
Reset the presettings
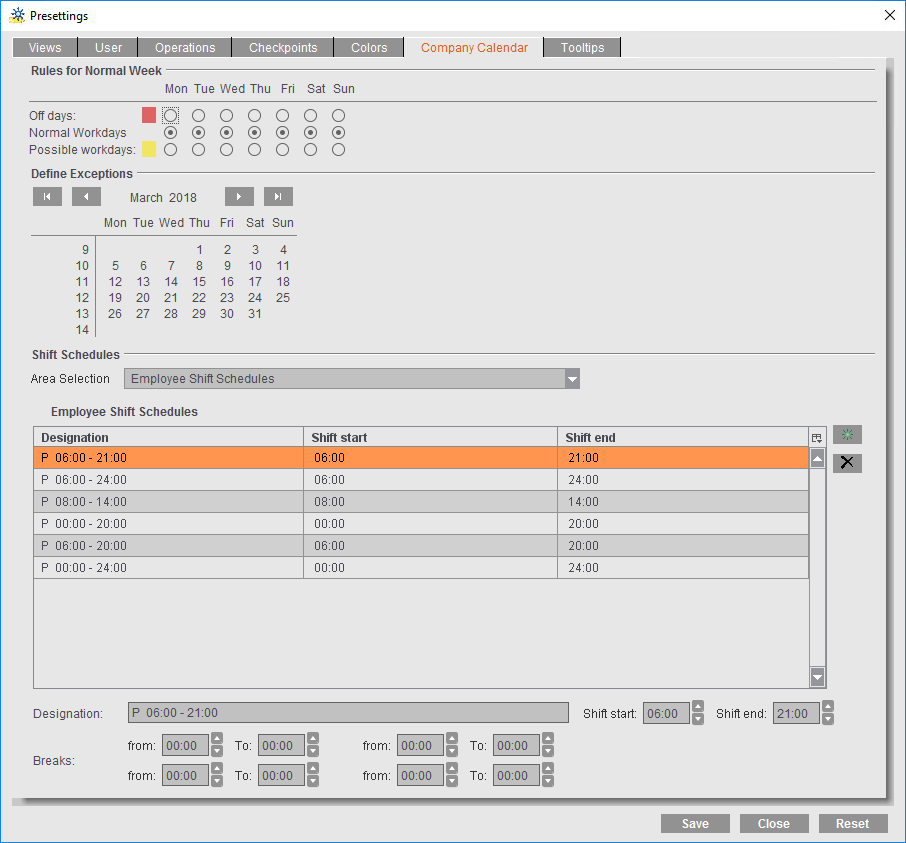853,823
